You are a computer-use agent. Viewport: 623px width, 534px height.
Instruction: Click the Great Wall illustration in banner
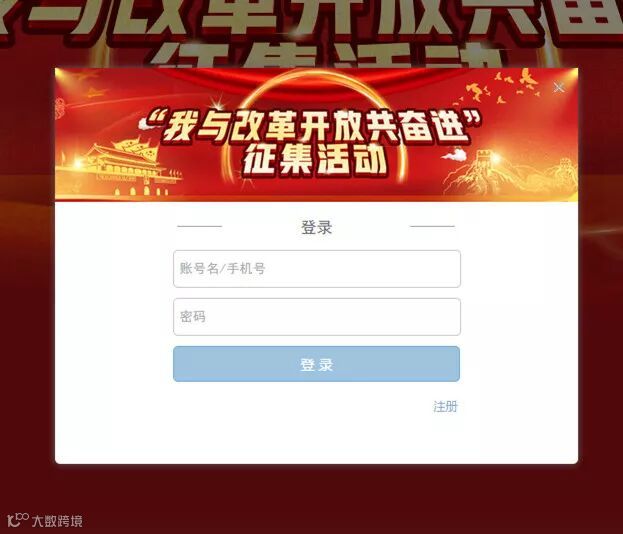(x=513, y=173)
